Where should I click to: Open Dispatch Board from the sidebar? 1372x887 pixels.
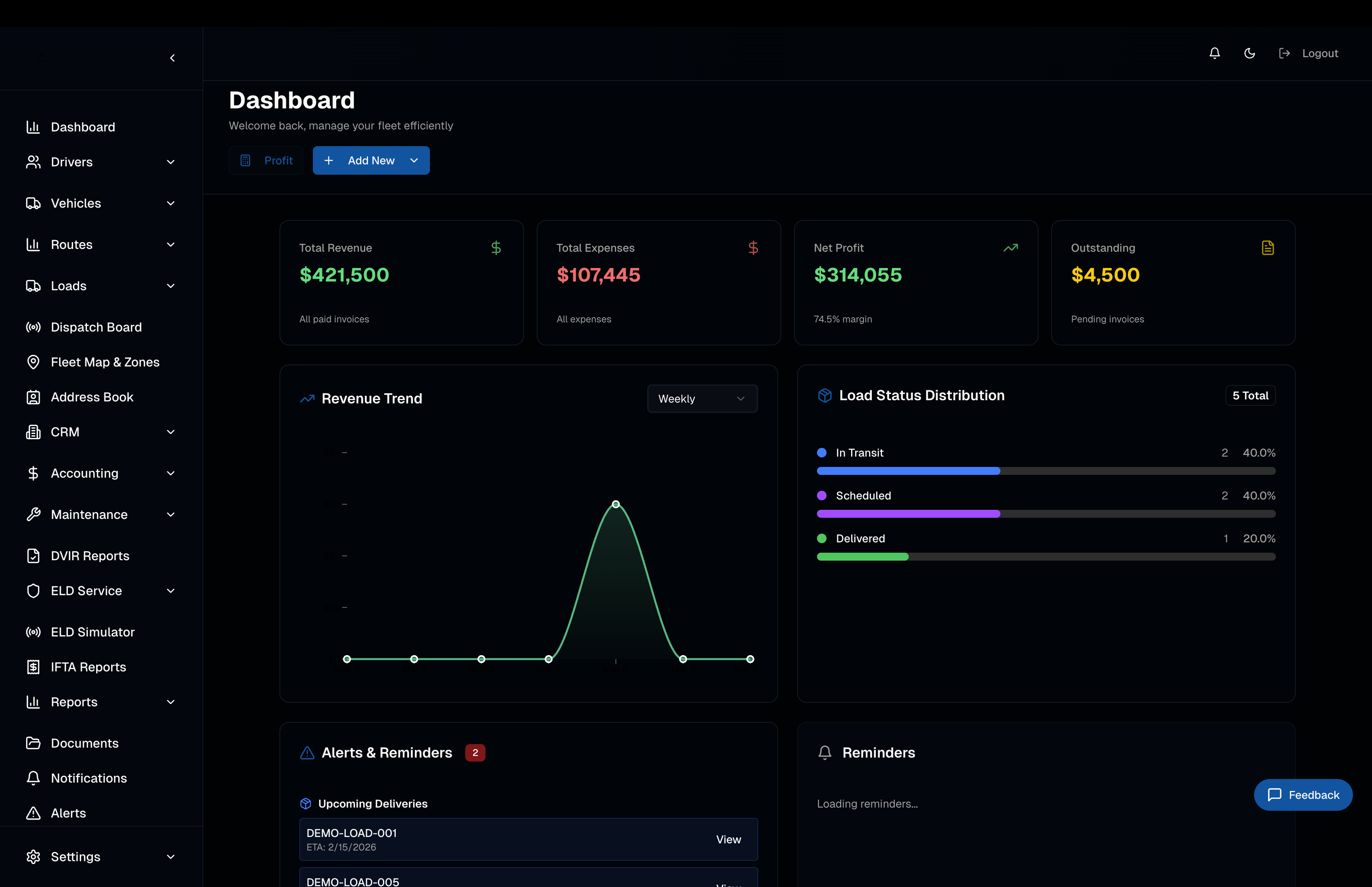click(96, 327)
